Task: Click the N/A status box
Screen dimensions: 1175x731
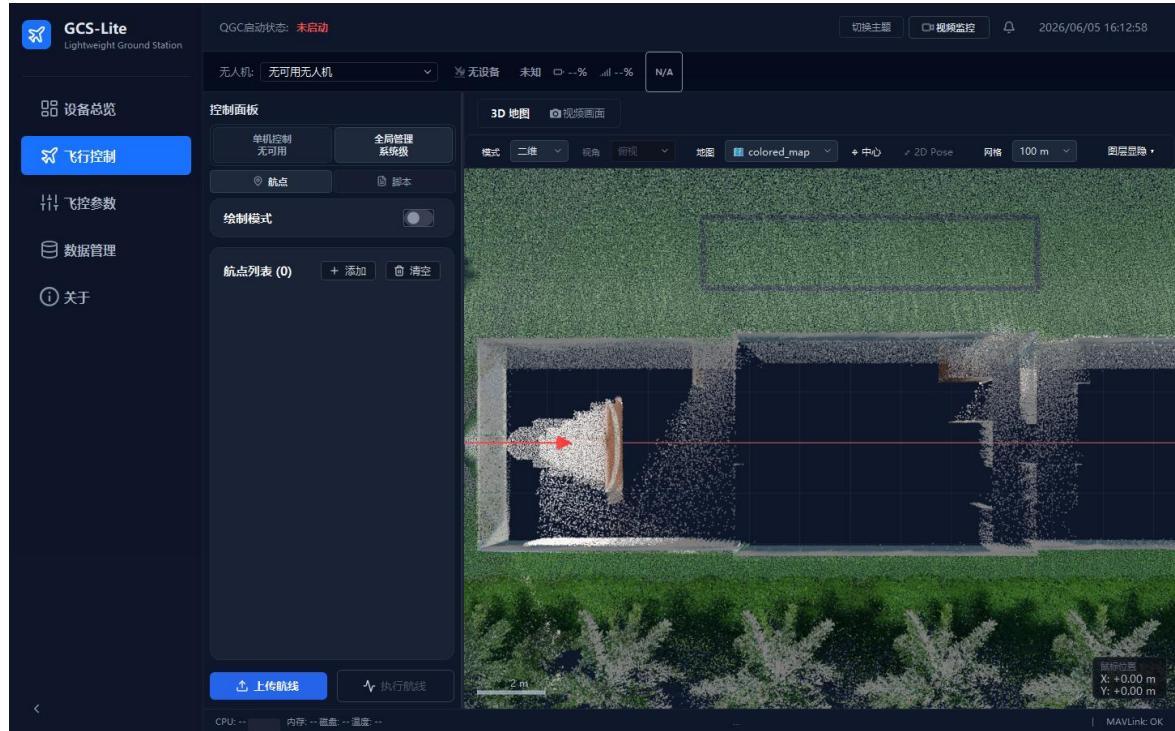Action: point(664,72)
